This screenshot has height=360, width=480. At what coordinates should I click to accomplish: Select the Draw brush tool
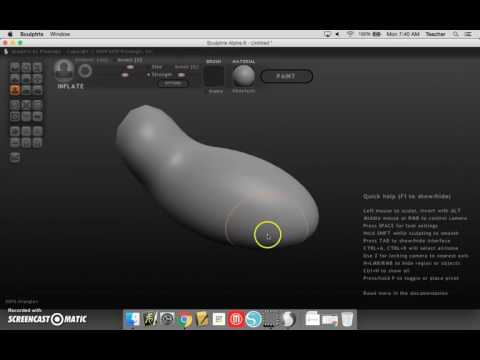pyautogui.click(x=15, y=79)
